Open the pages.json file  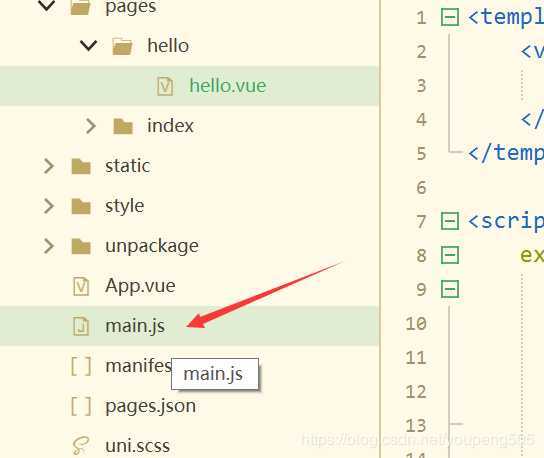coord(150,406)
